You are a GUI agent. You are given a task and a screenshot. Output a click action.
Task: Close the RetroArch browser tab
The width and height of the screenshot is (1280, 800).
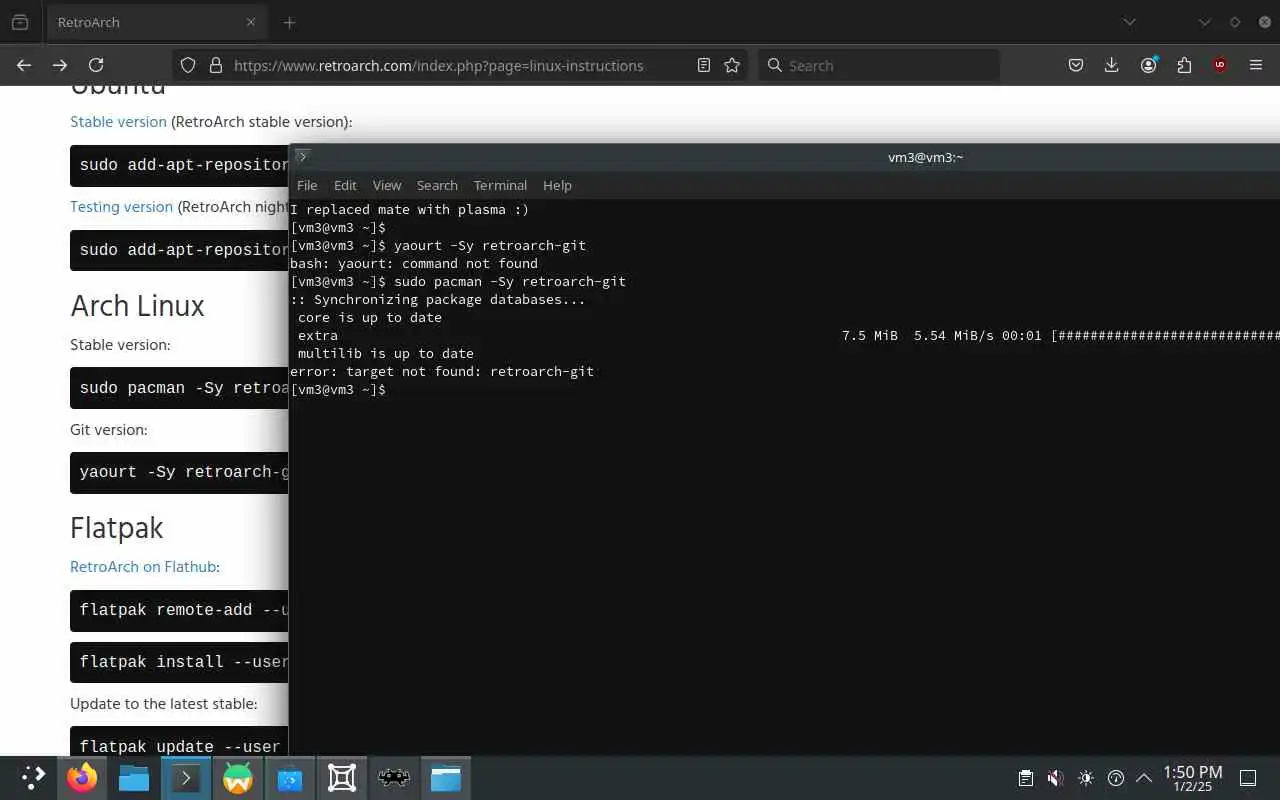coord(251,22)
